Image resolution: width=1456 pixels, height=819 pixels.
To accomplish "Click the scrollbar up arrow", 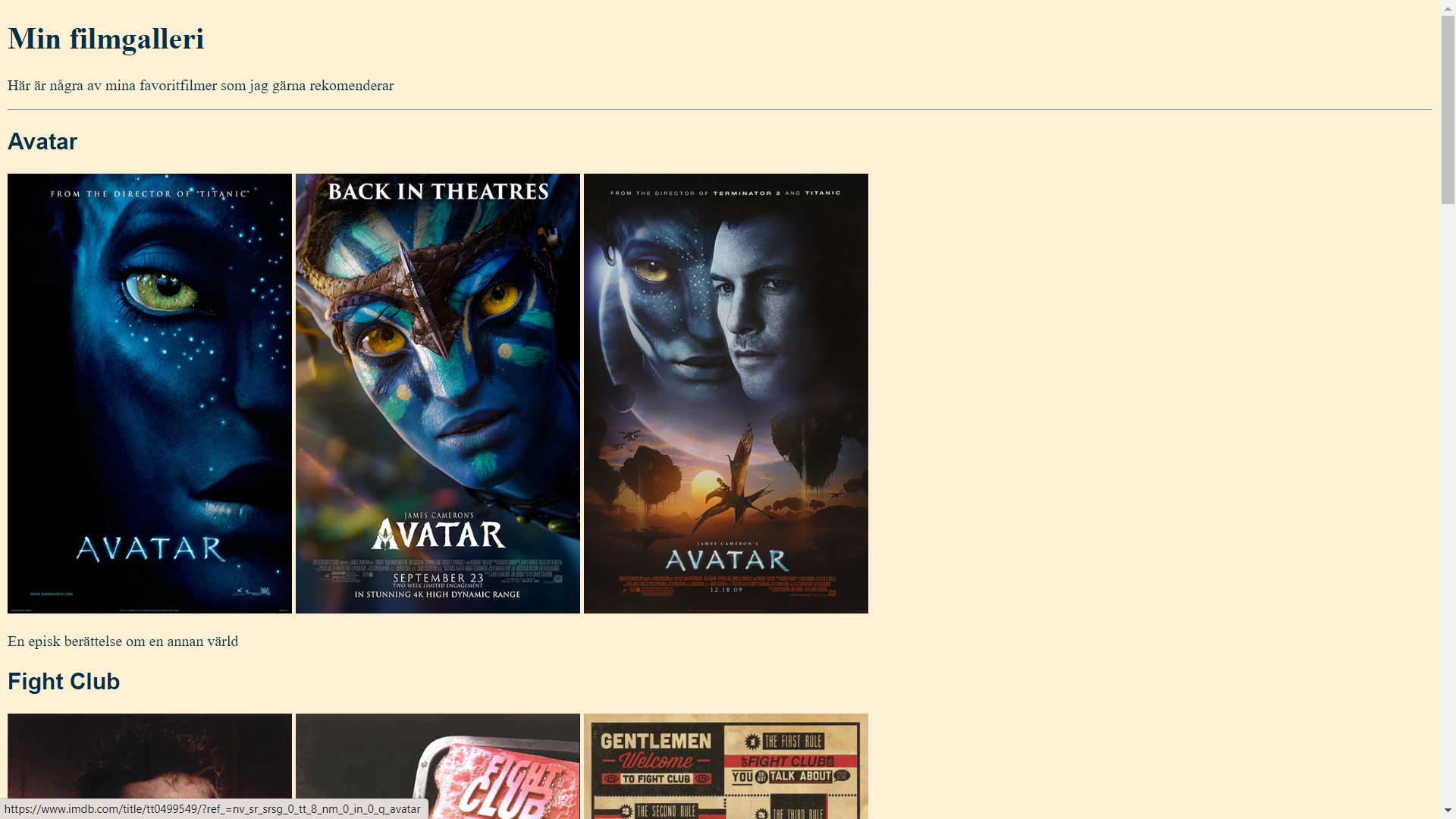I will click(x=1448, y=7).
